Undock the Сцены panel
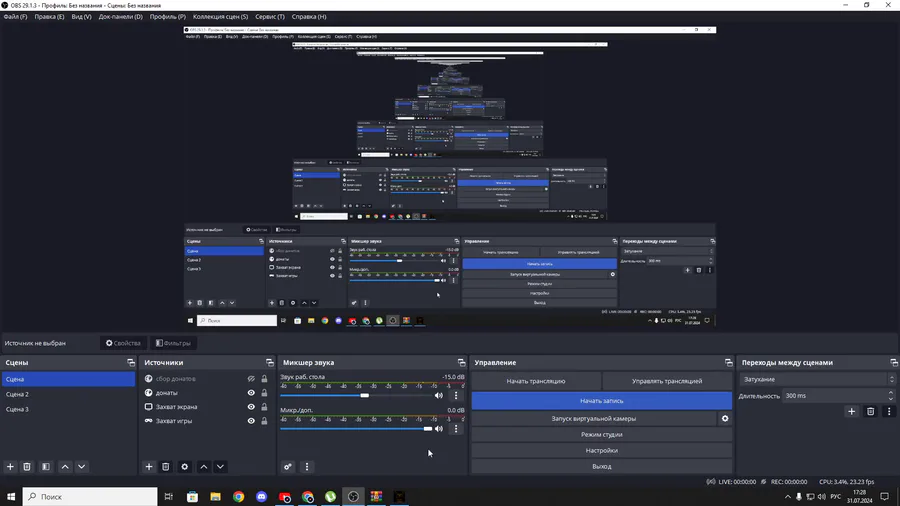Image resolution: width=900 pixels, height=506 pixels. click(131, 363)
